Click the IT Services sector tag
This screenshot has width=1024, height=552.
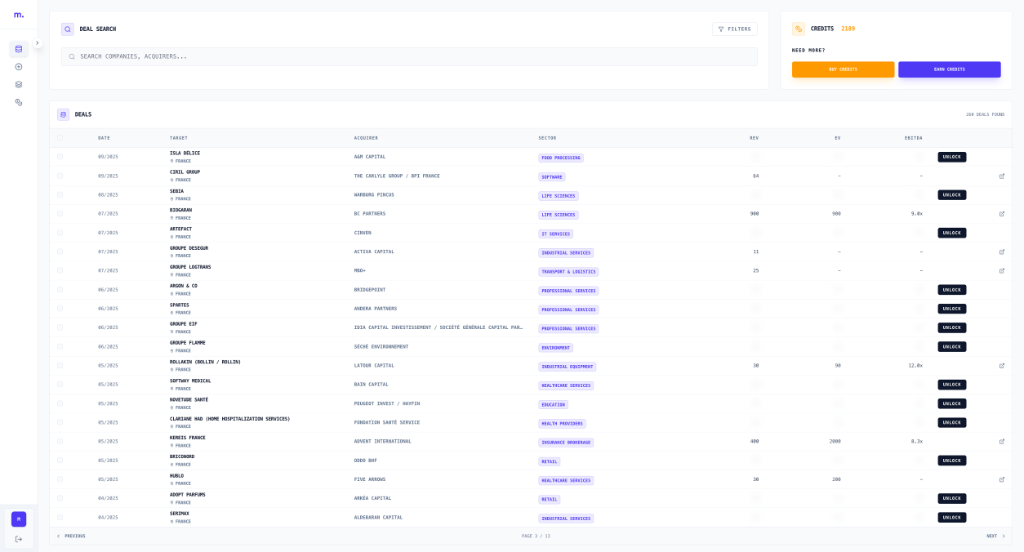pos(556,234)
